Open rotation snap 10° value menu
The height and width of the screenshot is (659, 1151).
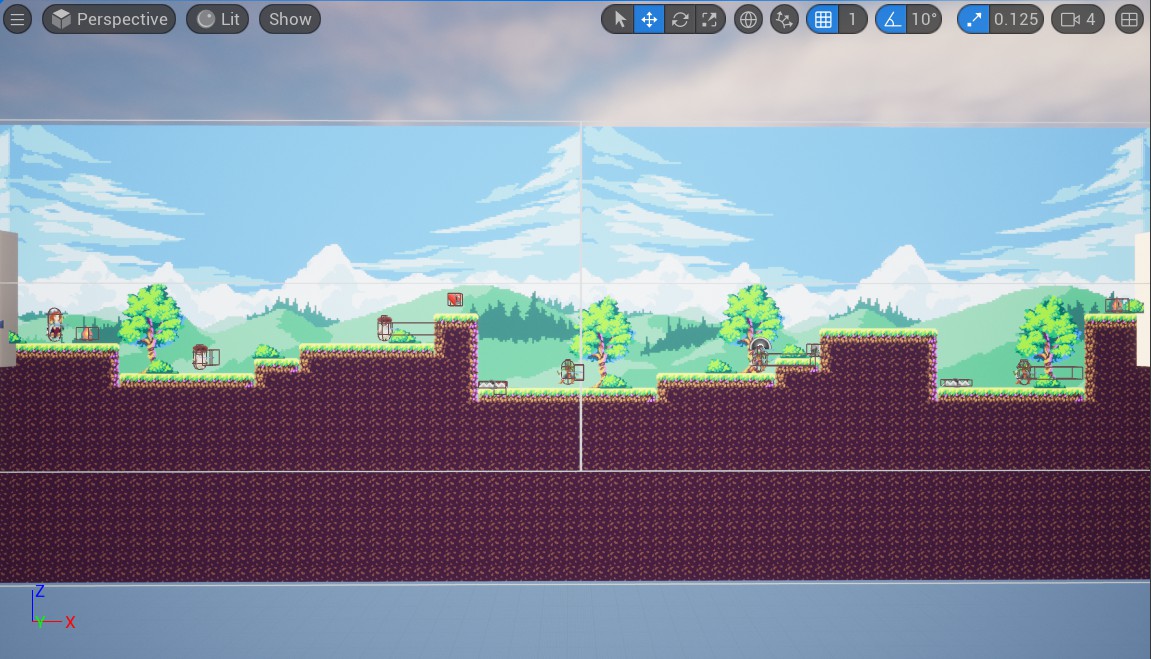pyautogui.click(x=924, y=19)
